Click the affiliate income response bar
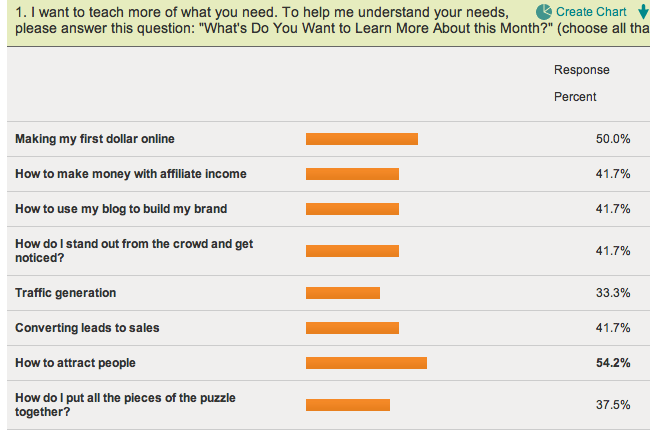This screenshot has height=430, width=650. [x=352, y=174]
